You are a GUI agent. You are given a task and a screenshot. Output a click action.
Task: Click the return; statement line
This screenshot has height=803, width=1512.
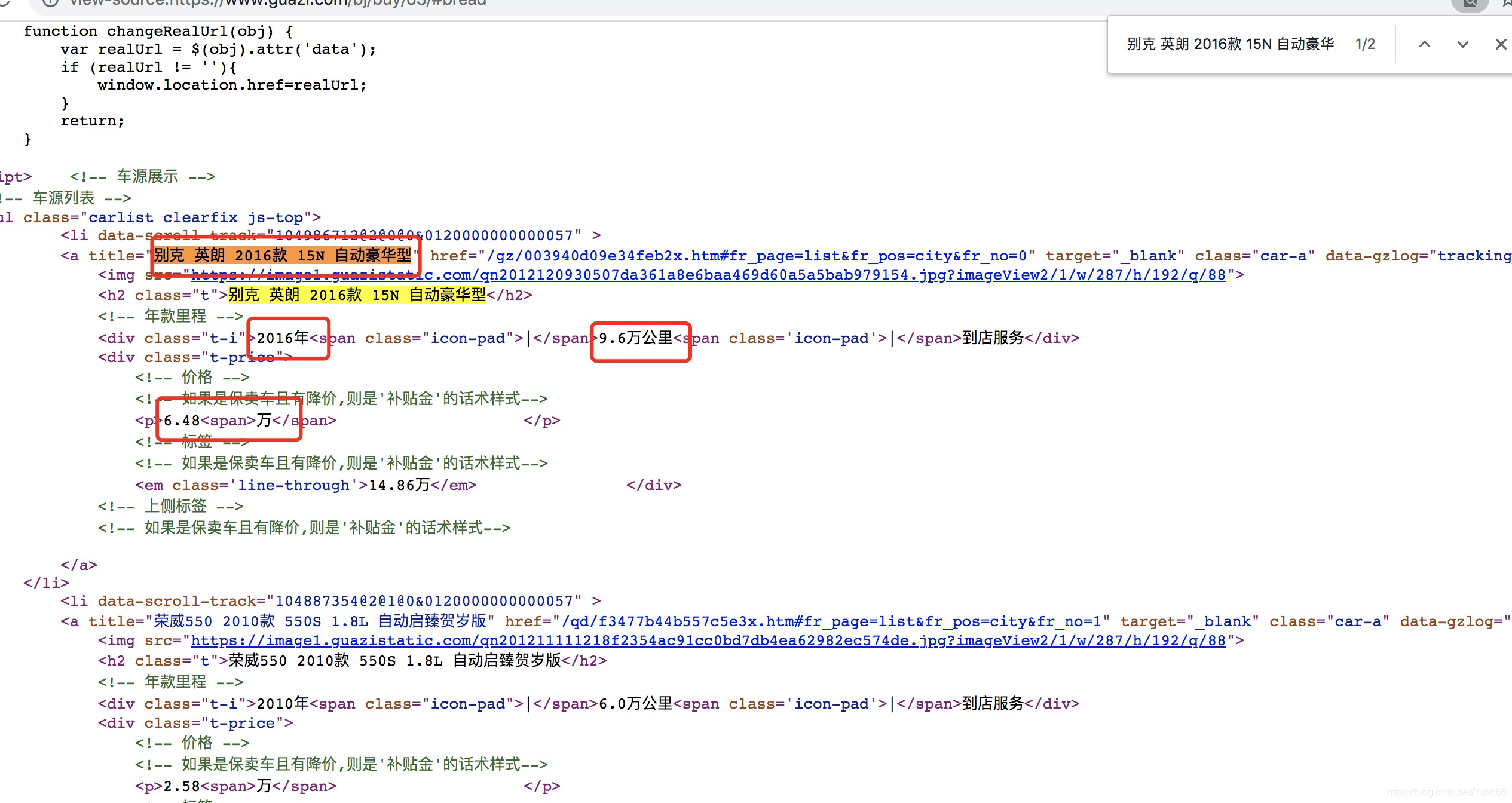[x=93, y=121]
